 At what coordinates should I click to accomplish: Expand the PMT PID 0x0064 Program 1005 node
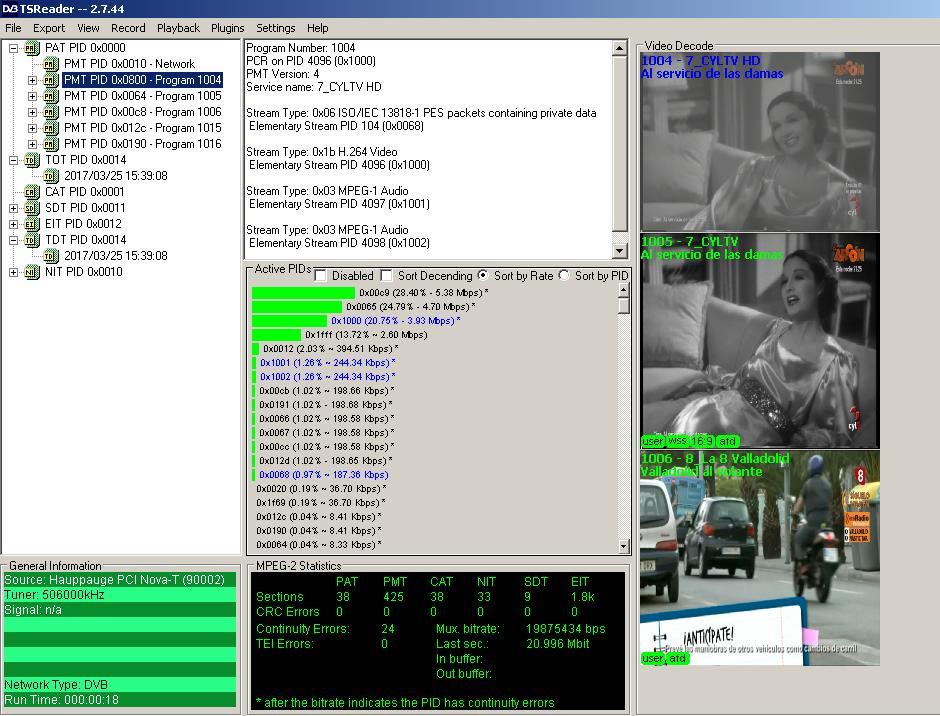[x=32, y=96]
